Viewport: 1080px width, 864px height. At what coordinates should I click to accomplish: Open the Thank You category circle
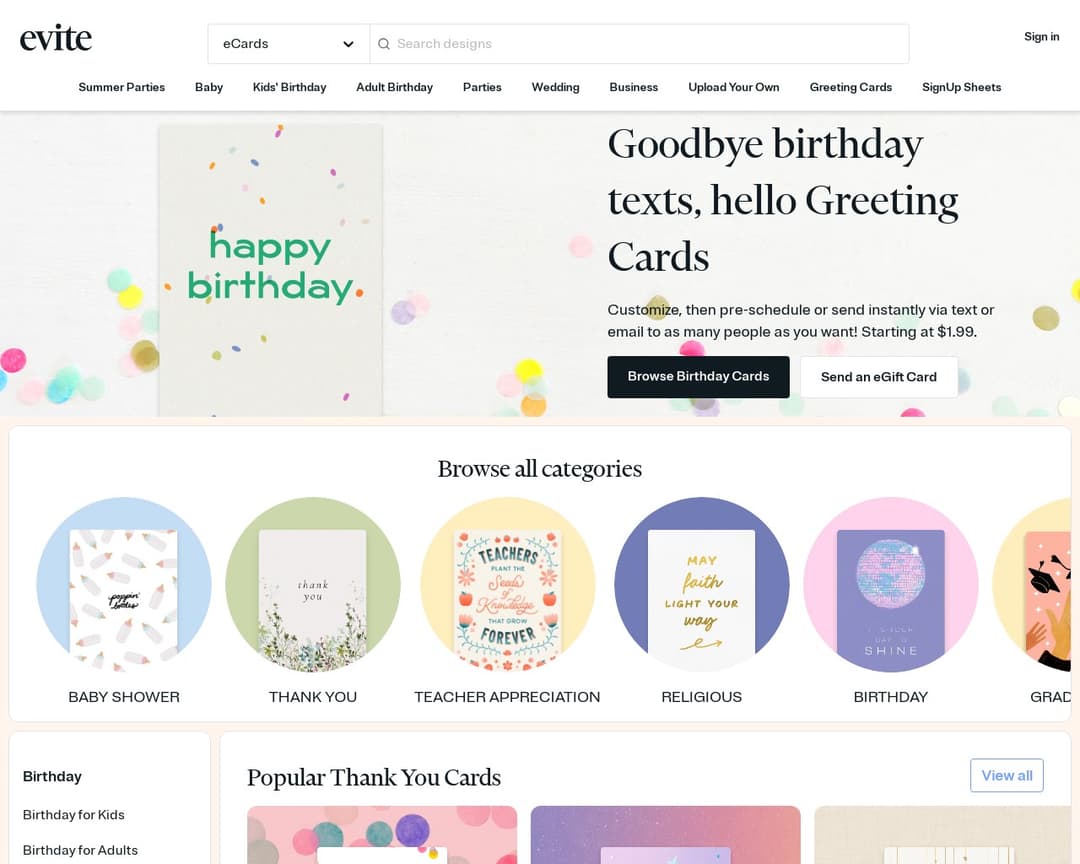[x=313, y=584]
